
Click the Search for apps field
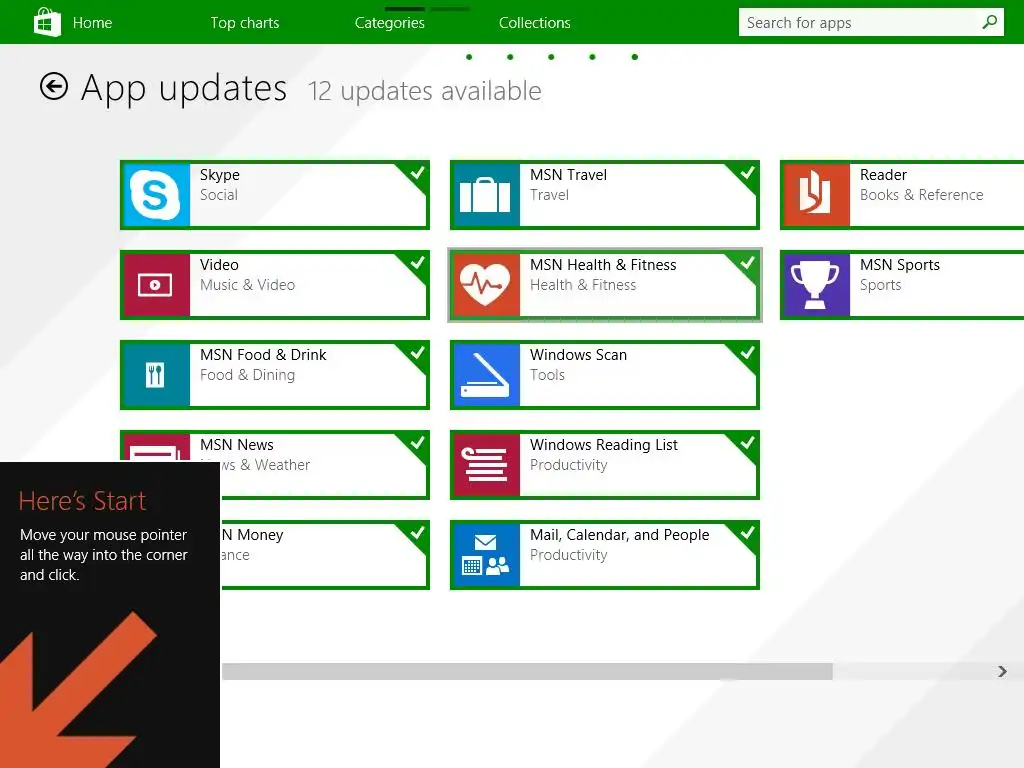pos(871,22)
